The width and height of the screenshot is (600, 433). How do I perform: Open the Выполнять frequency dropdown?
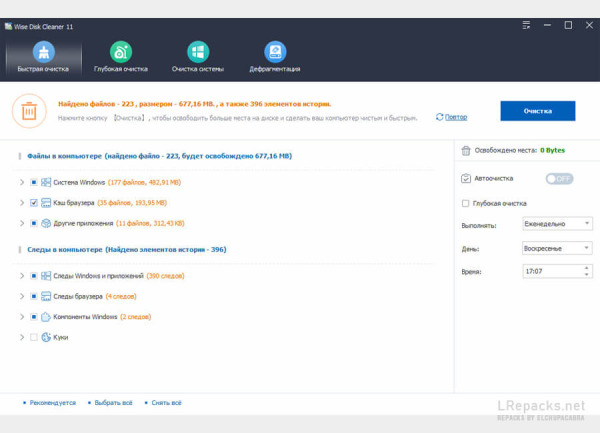[557, 224]
